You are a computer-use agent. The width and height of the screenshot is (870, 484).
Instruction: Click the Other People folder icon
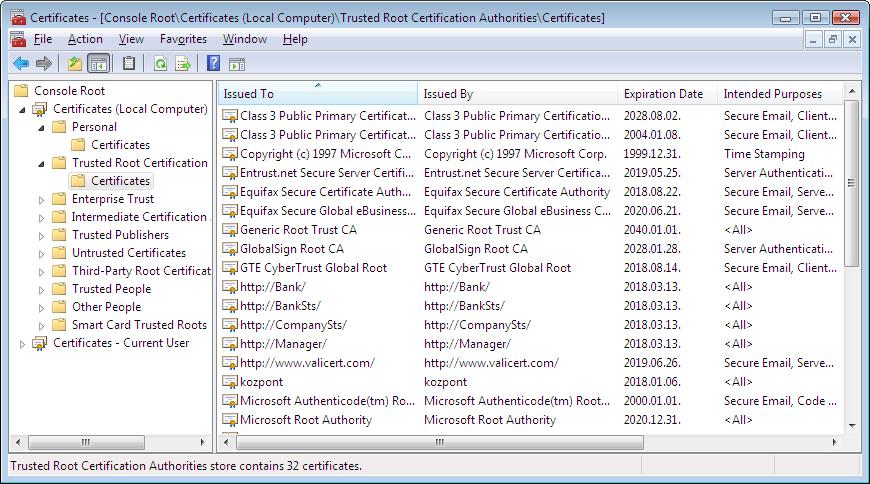[x=59, y=307]
